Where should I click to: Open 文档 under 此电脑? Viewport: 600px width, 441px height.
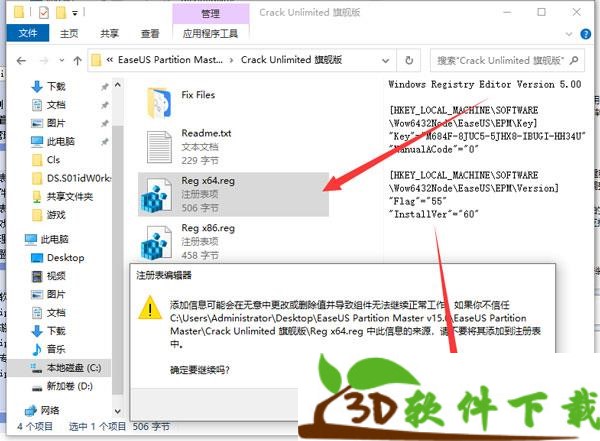56,313
